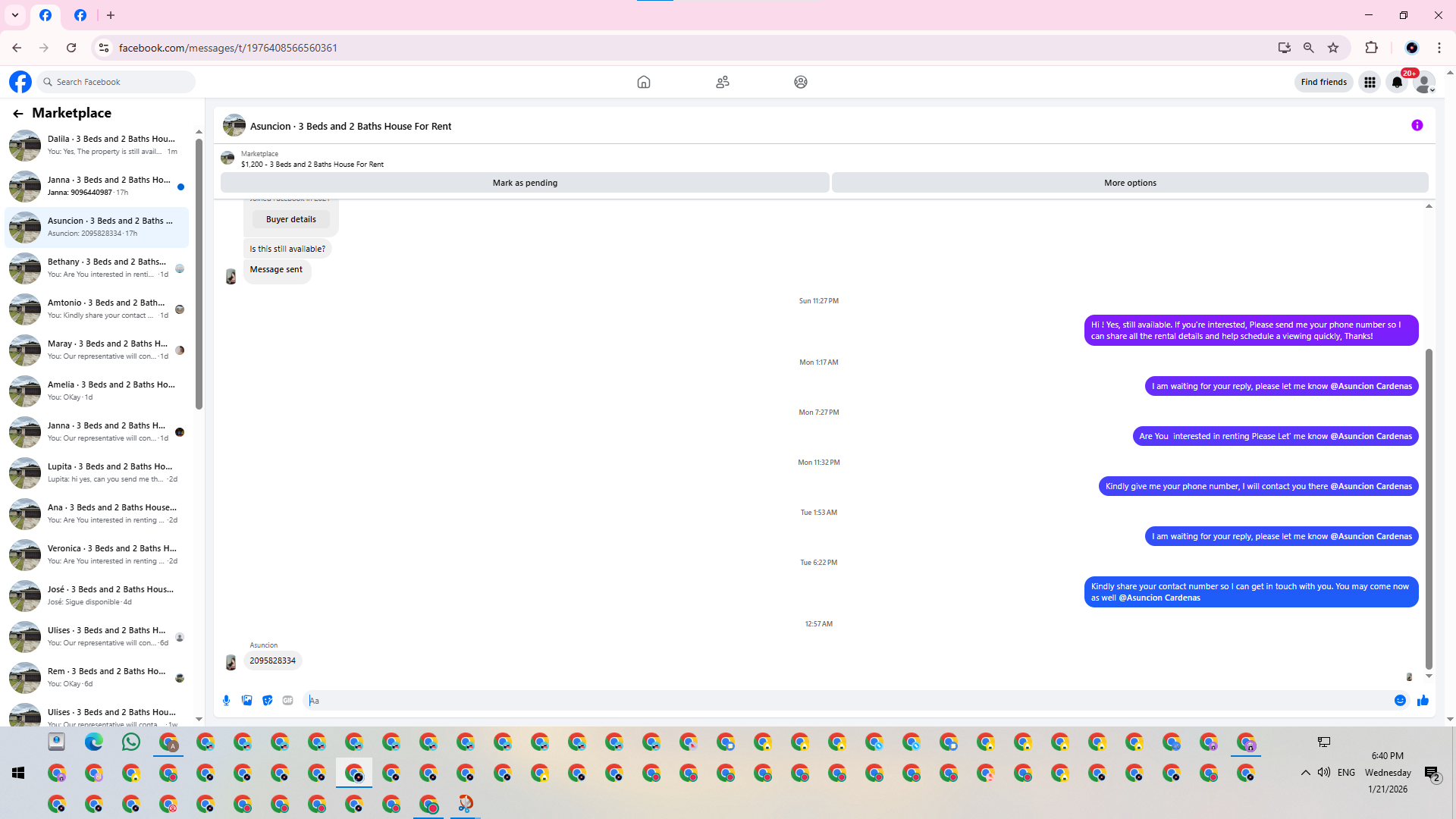Open the Facebook notifications bell
Viewport: 1456px width, 819px height.
tap(1397, 82)
